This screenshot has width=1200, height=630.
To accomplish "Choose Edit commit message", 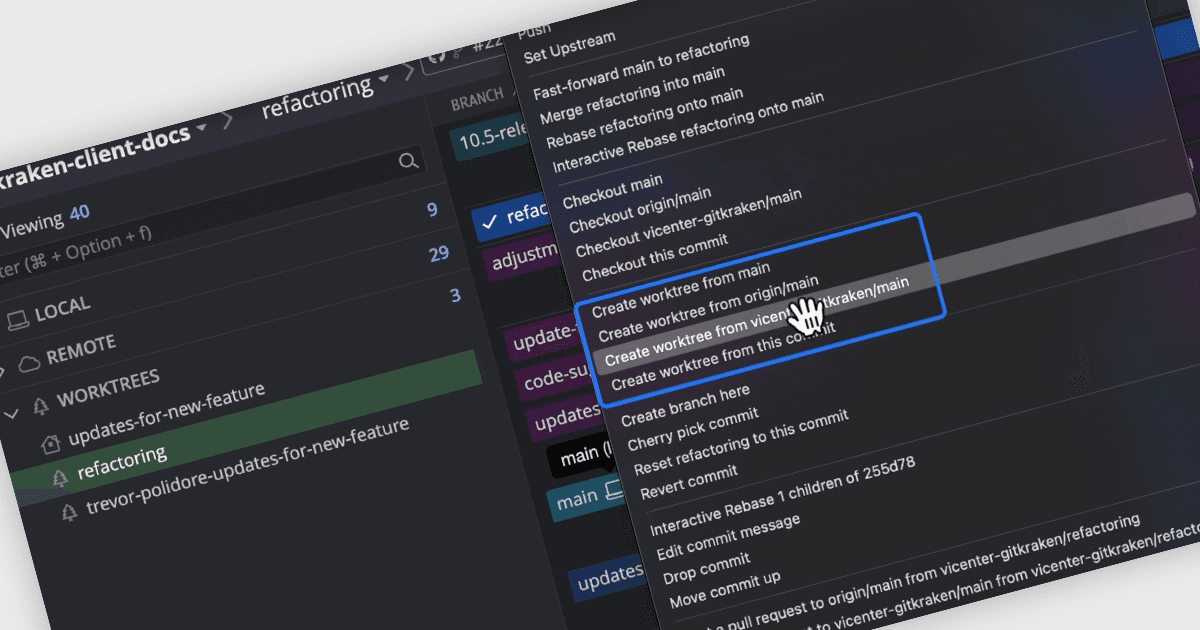I will 728,536.
